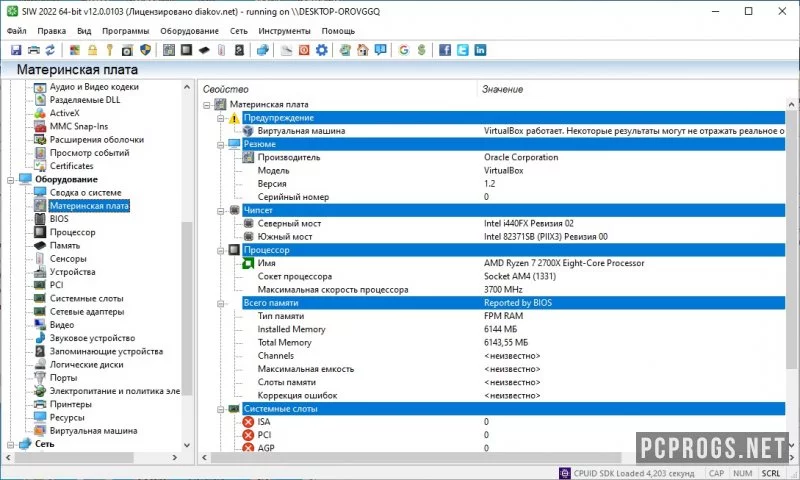Collapse the Сеть tree node expander

coord(10,444)
